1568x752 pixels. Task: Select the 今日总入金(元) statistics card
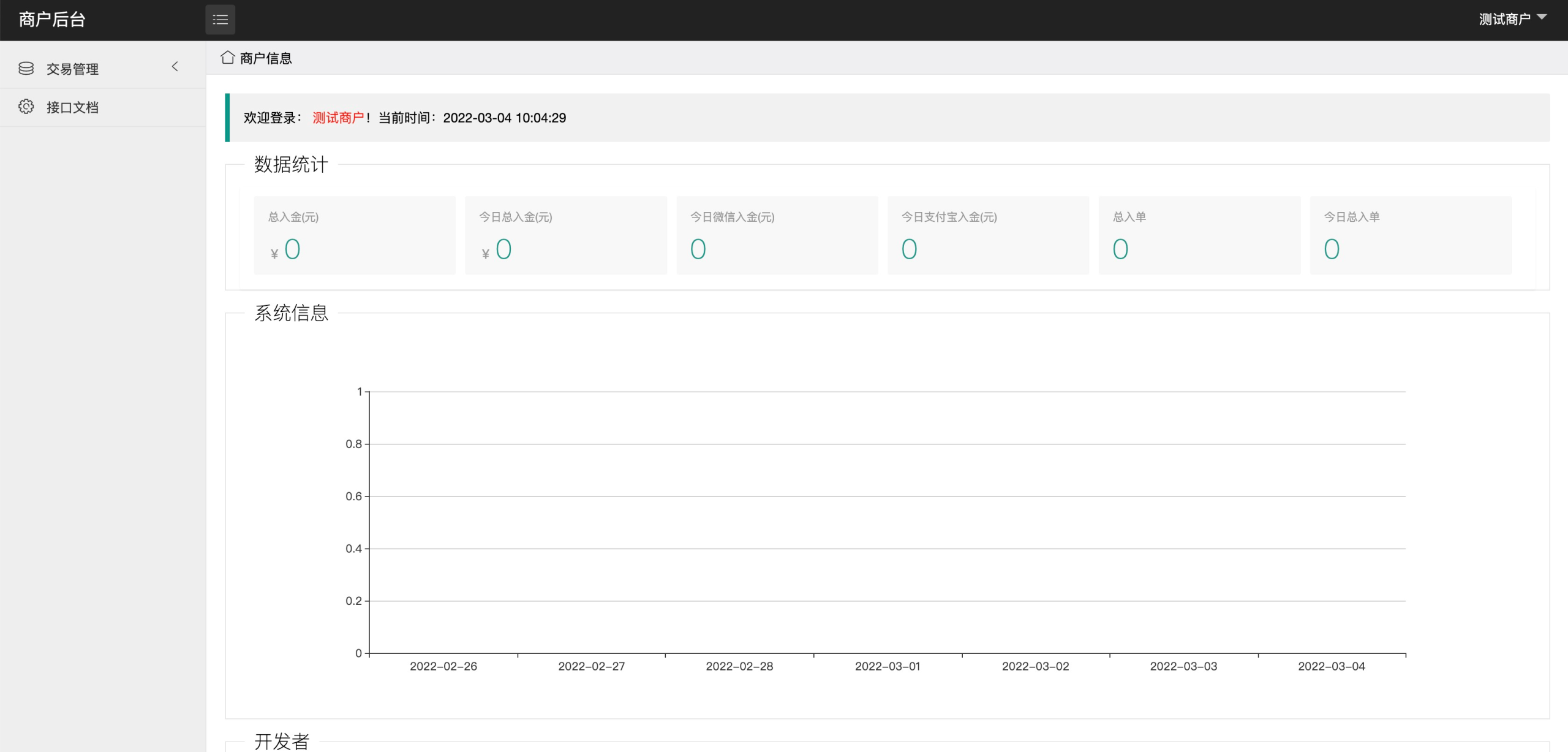click(565, 235)
